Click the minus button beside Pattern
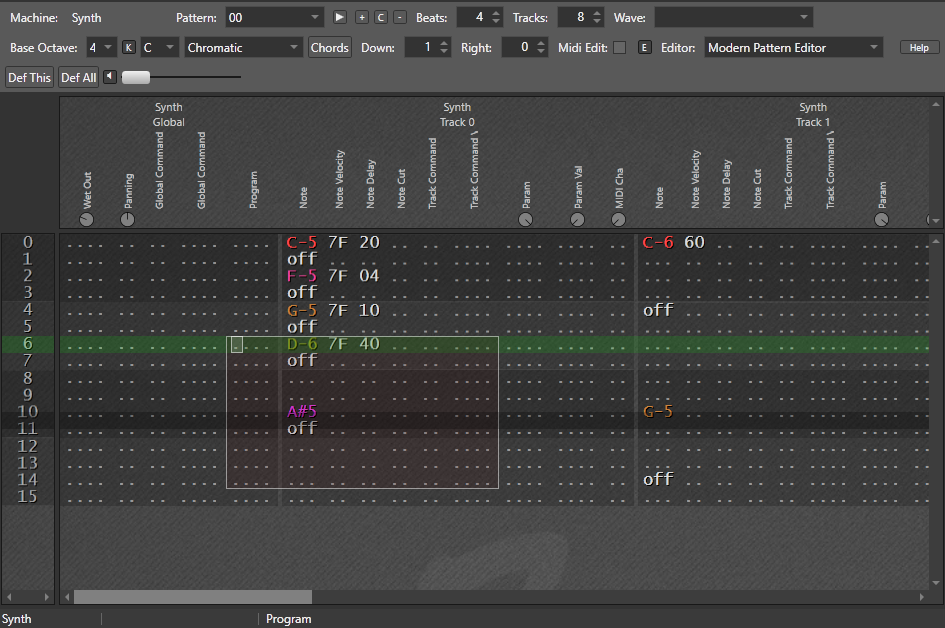This screenshot has width=945, height=628. [x=400, y=17]
